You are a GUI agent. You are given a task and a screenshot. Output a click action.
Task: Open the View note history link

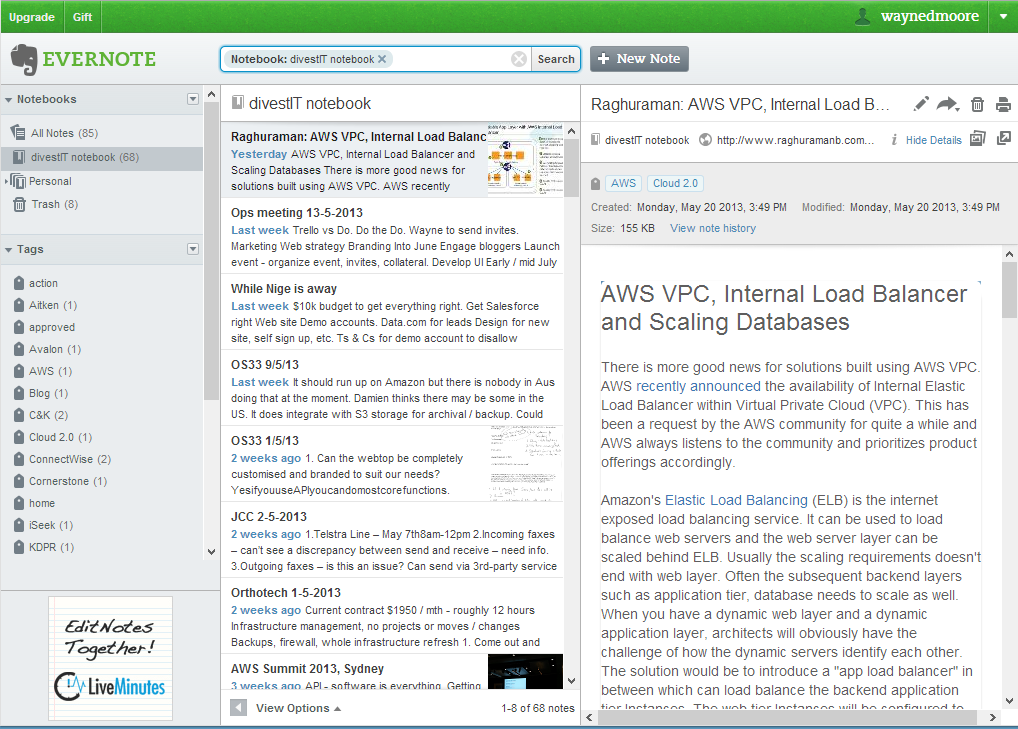point(712,228)
